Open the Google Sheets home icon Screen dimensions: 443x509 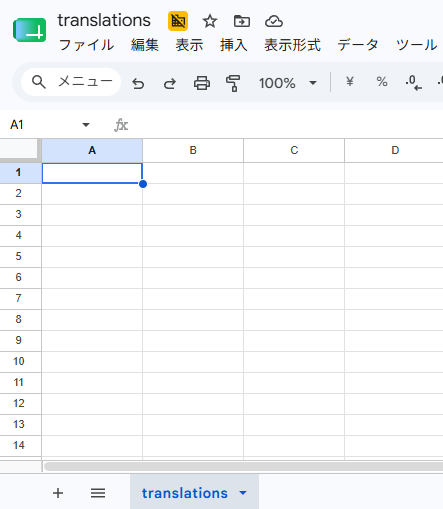click(29, 30)
